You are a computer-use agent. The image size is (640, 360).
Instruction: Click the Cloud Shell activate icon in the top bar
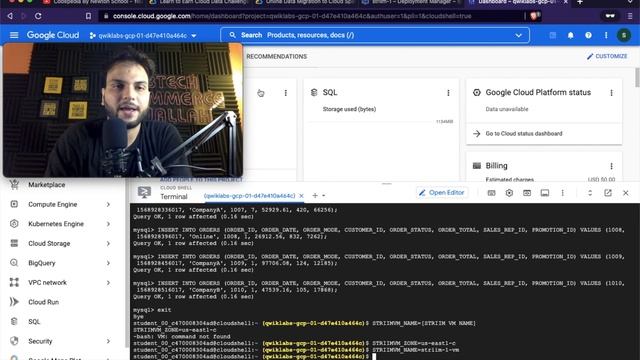(x=553, y=36)
